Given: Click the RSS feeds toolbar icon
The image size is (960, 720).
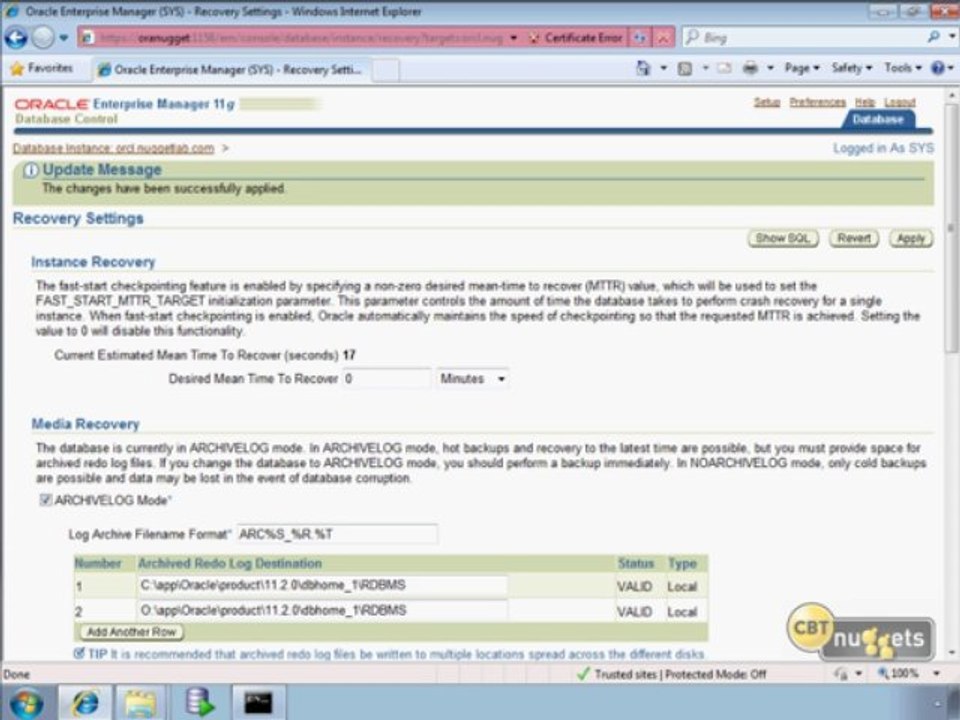Looking at the screenshot, I should point(685,68).
